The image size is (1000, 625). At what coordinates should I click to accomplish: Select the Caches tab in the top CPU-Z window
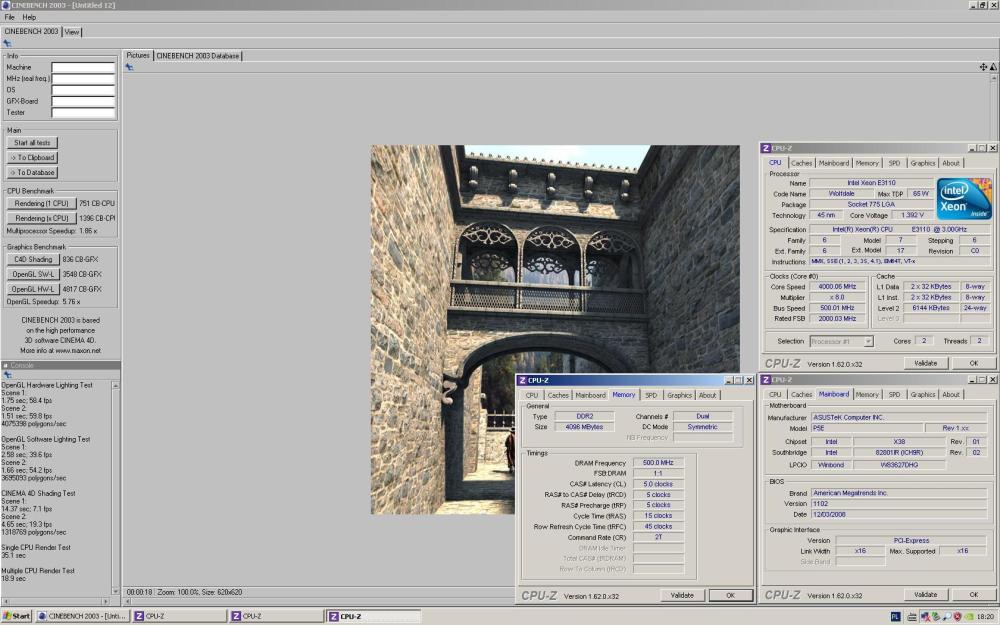point(801,163)
